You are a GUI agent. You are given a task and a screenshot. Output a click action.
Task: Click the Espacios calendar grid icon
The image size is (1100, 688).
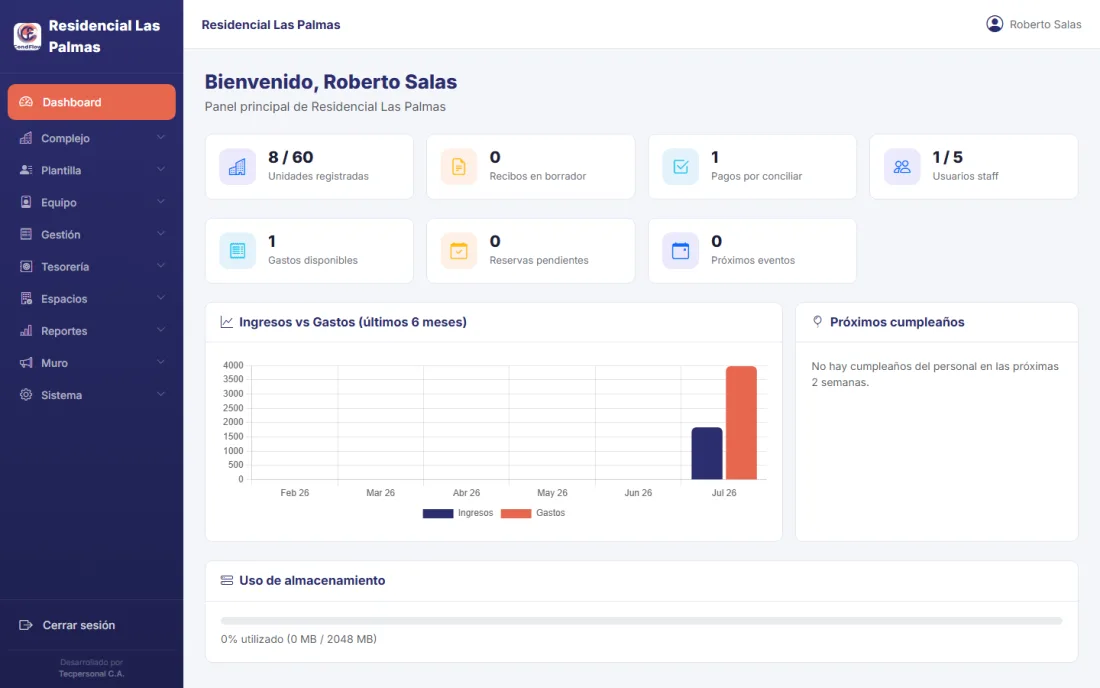tap(26, 299)
